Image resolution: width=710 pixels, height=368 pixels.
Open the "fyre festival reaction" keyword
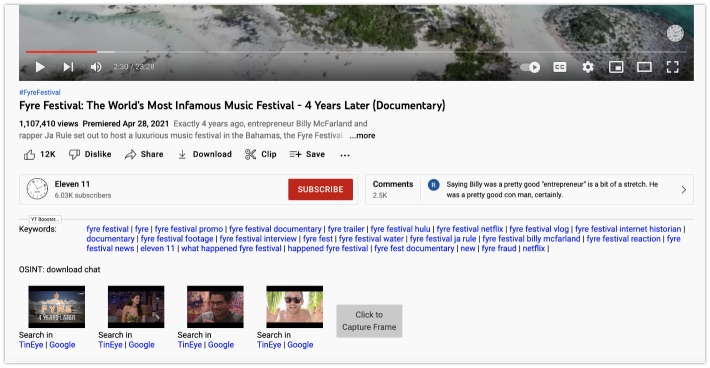[624, 239]
